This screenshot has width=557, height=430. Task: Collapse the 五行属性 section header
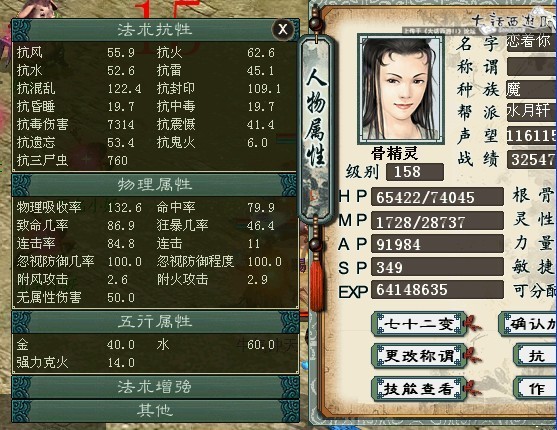155,322
